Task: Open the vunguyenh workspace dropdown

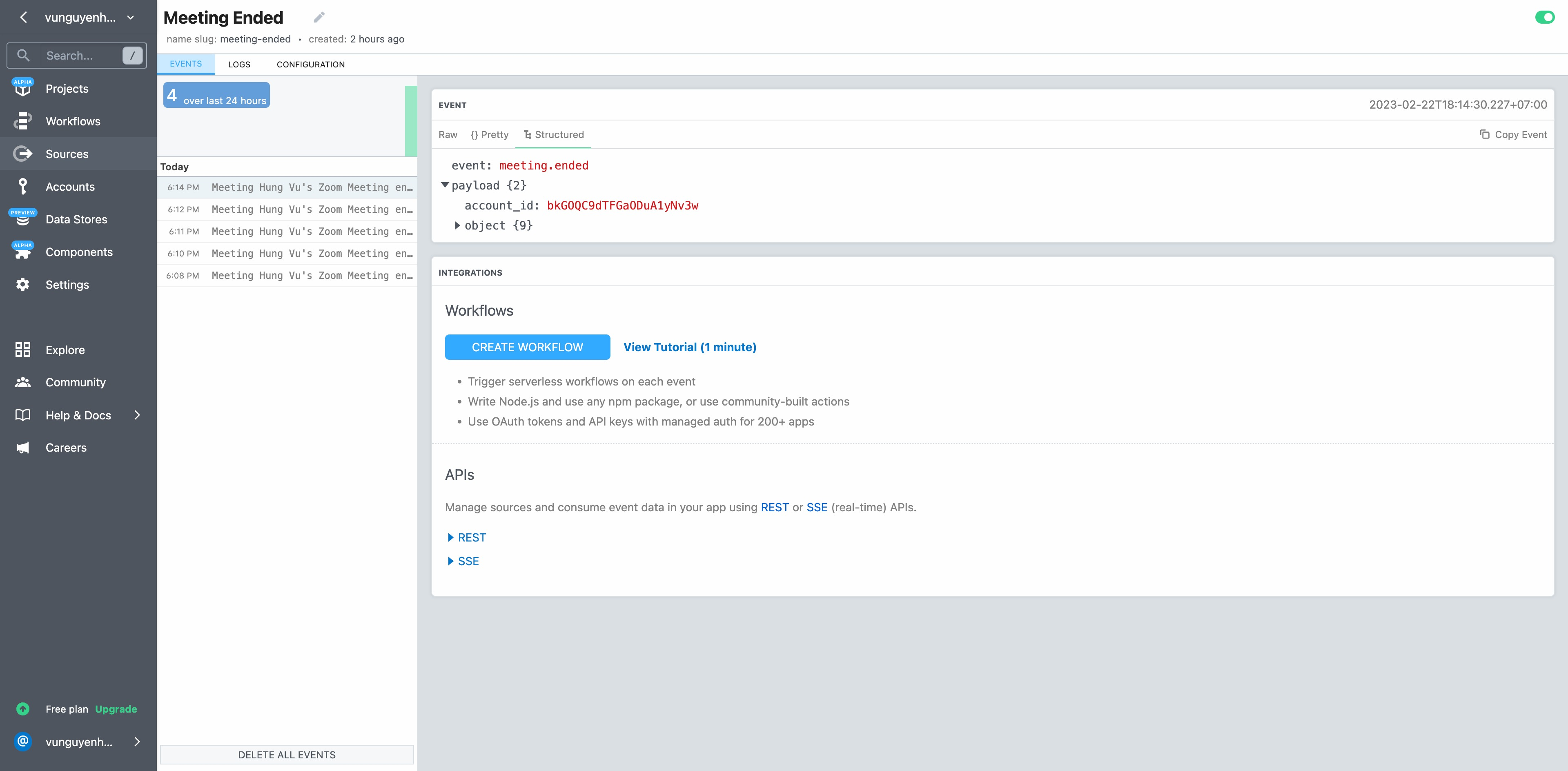Action: coord(130,17)
